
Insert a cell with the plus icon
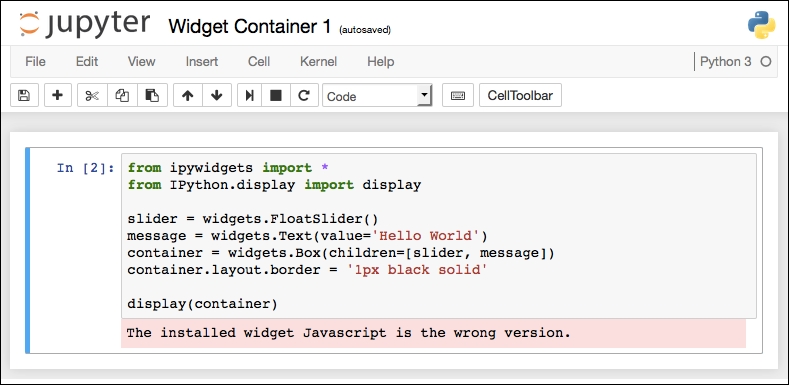pyautogui.click(x=58, y=95)
